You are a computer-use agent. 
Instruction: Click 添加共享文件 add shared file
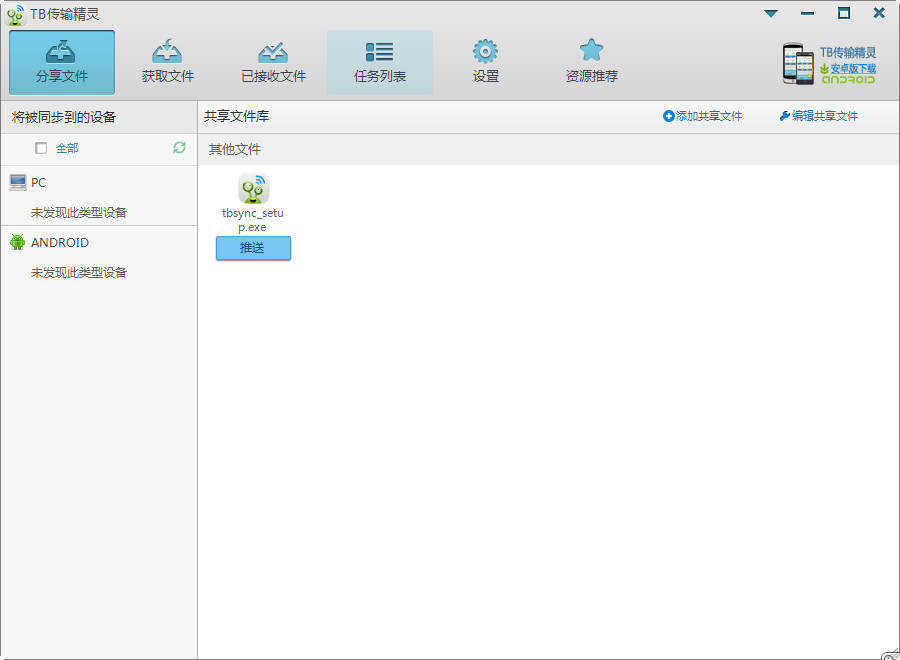click(x=703, y=116)
